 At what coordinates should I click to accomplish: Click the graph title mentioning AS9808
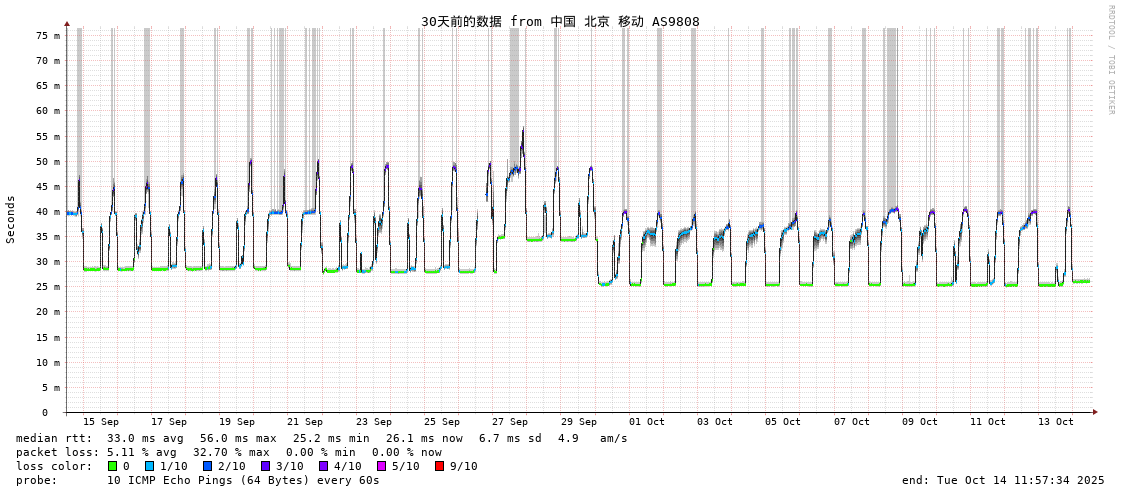pos(560,21)
